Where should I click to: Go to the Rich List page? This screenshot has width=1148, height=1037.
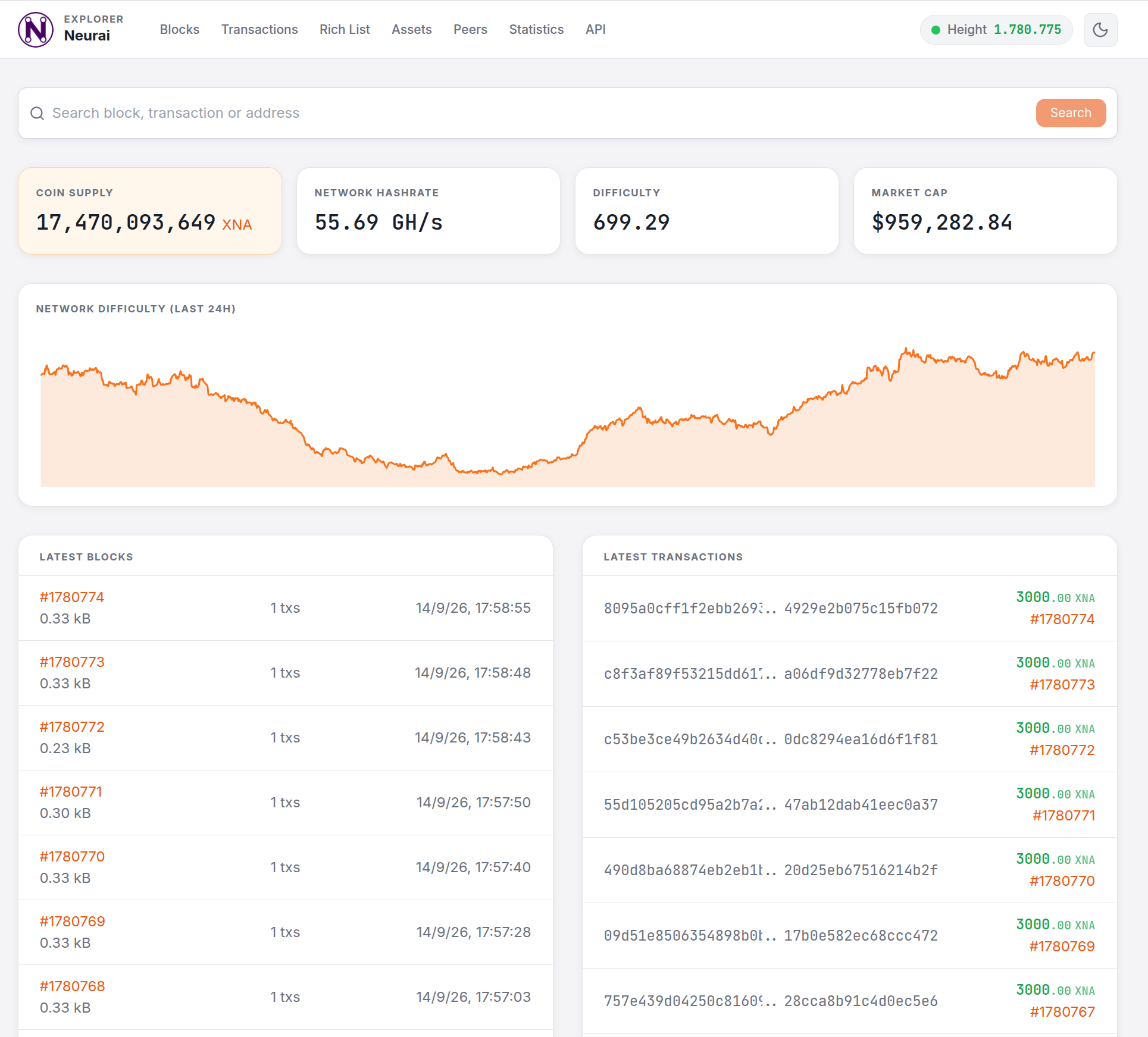pos(345,29)
